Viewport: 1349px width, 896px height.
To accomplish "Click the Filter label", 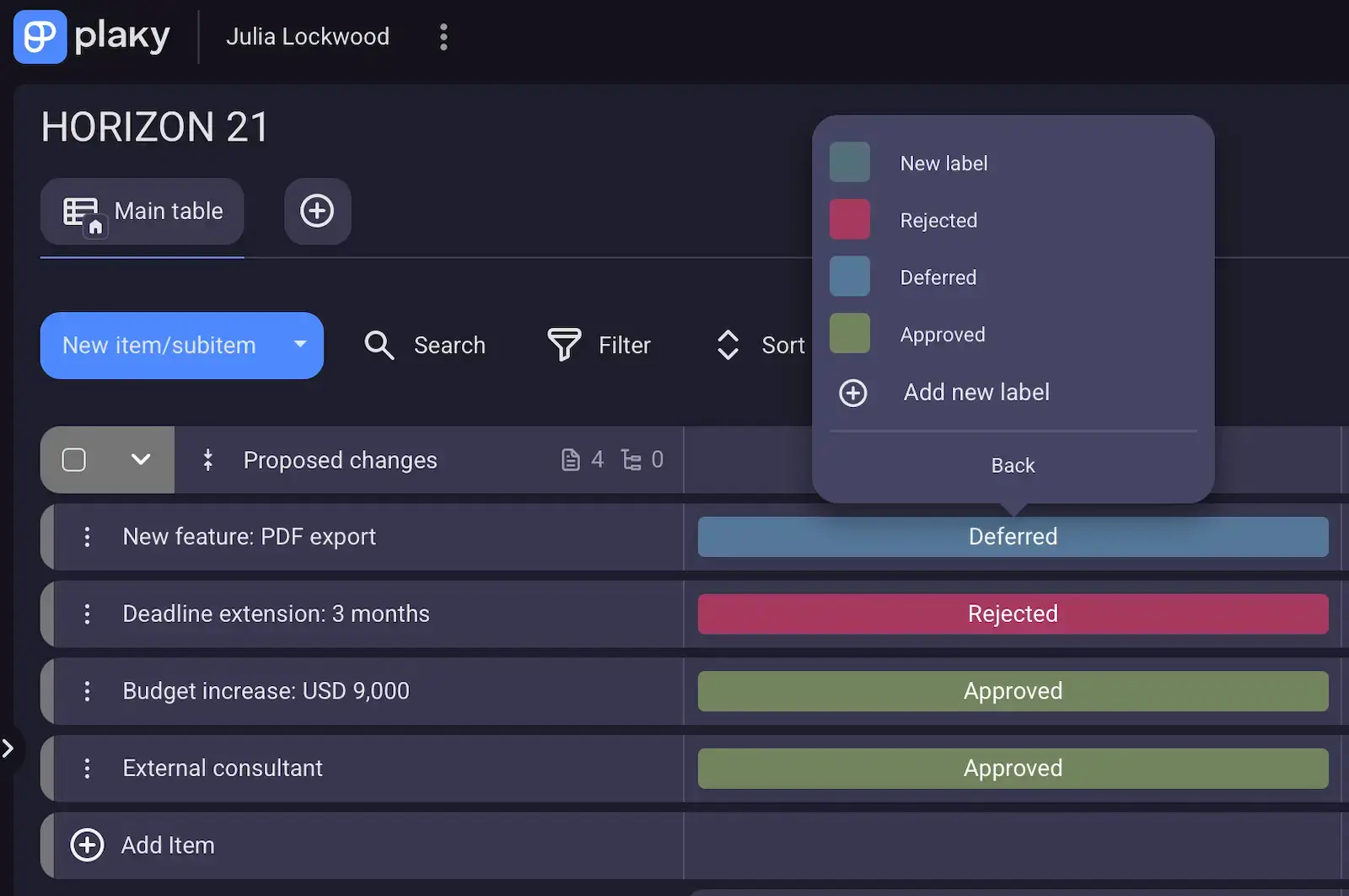I will [624, 346].
